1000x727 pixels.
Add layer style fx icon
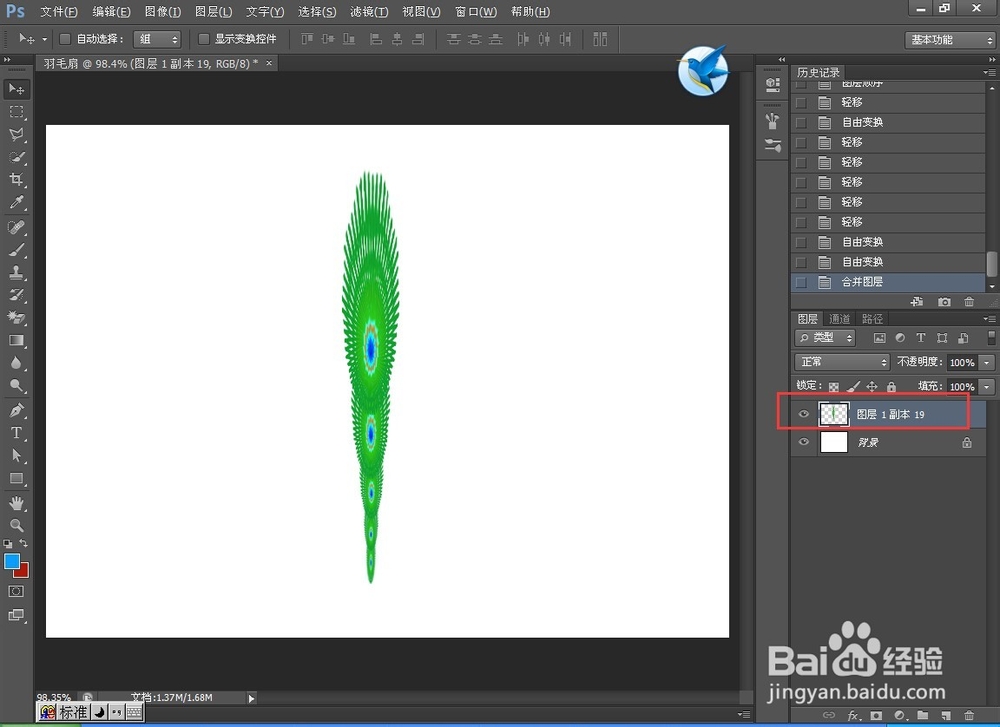tap(853, 716)
